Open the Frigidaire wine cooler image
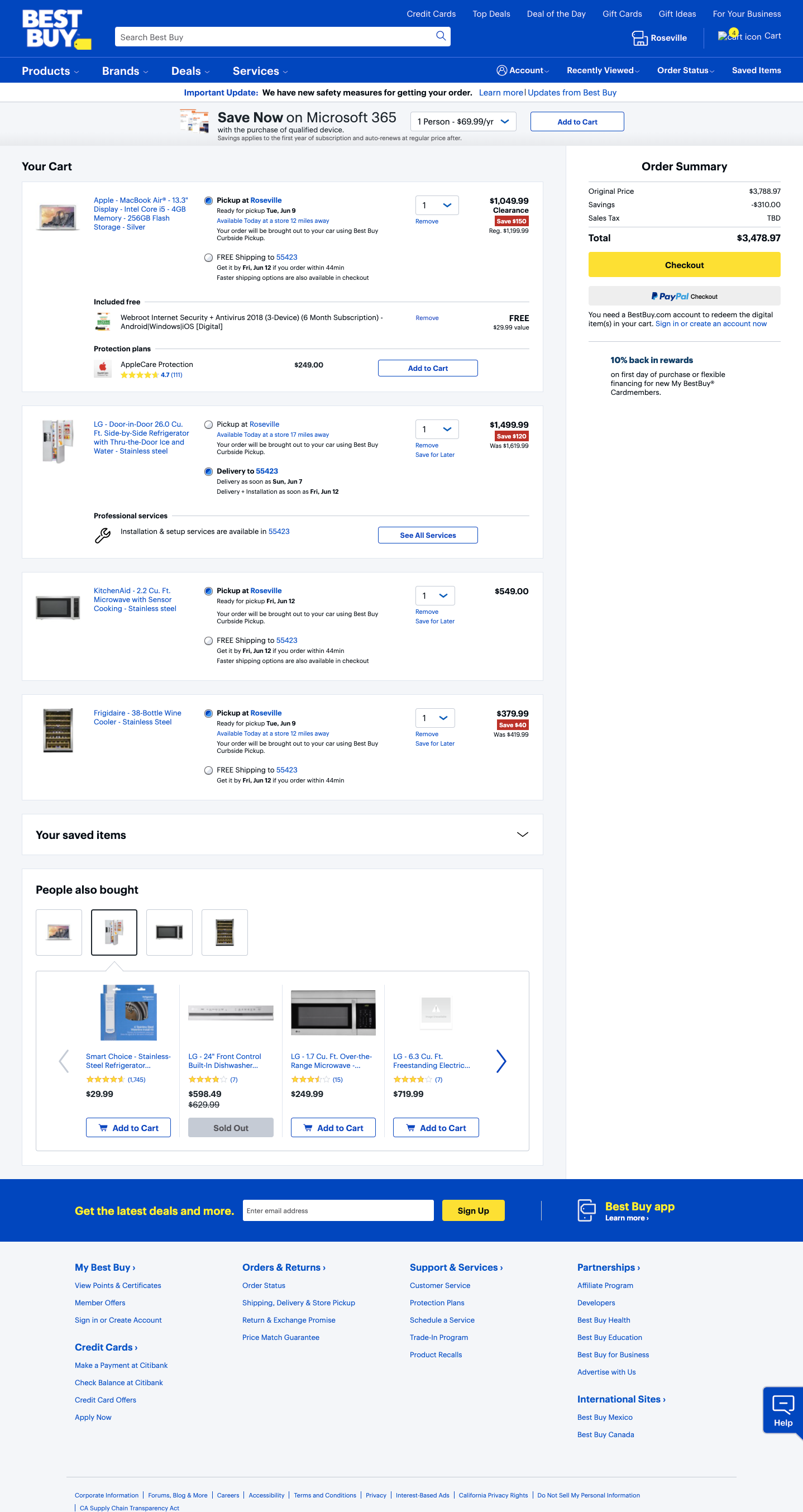The height and width of the screenshot is (1512, 803). click(58, 731)
